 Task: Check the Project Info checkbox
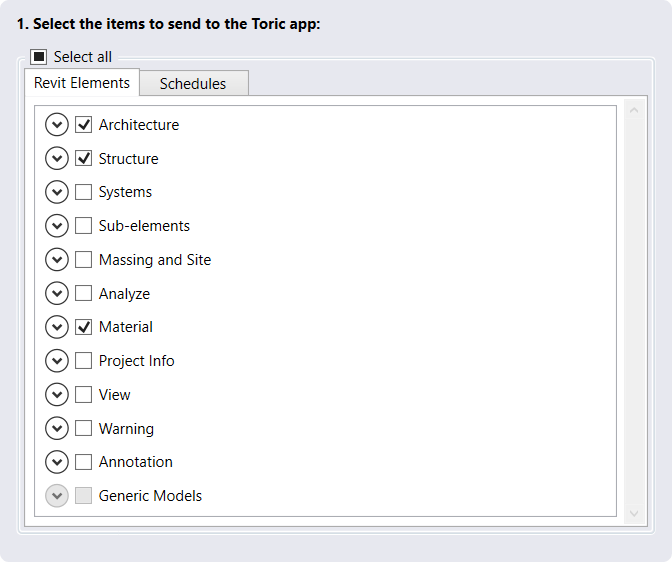pos(84,361)
